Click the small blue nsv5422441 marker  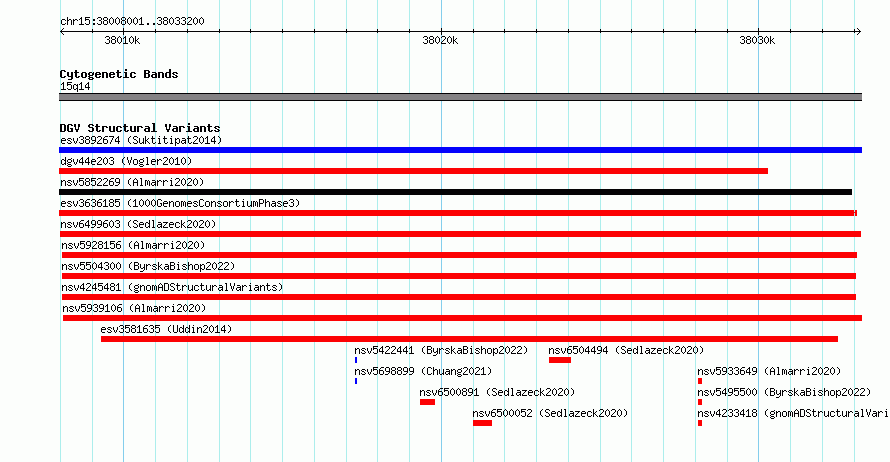356,360
